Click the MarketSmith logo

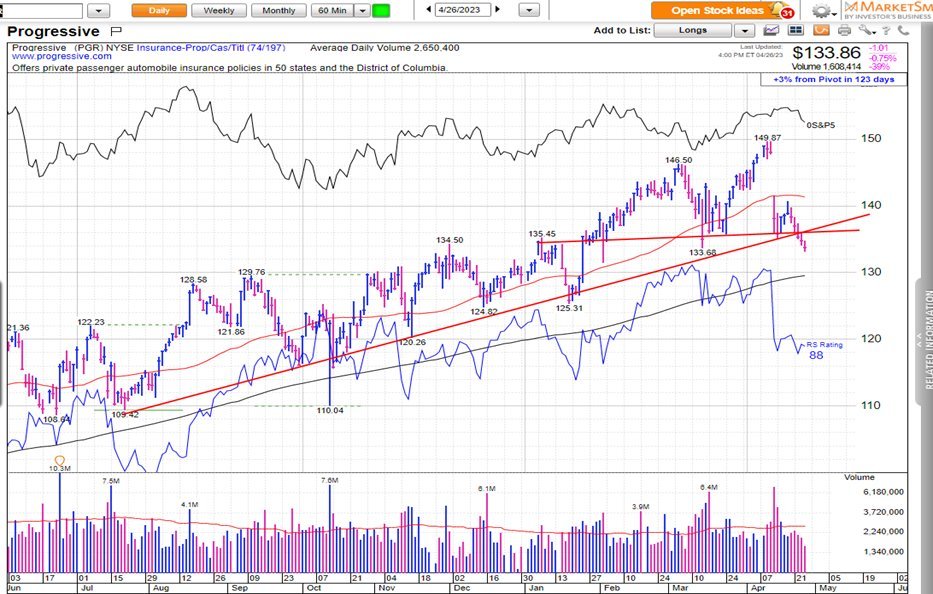point(888,10)
